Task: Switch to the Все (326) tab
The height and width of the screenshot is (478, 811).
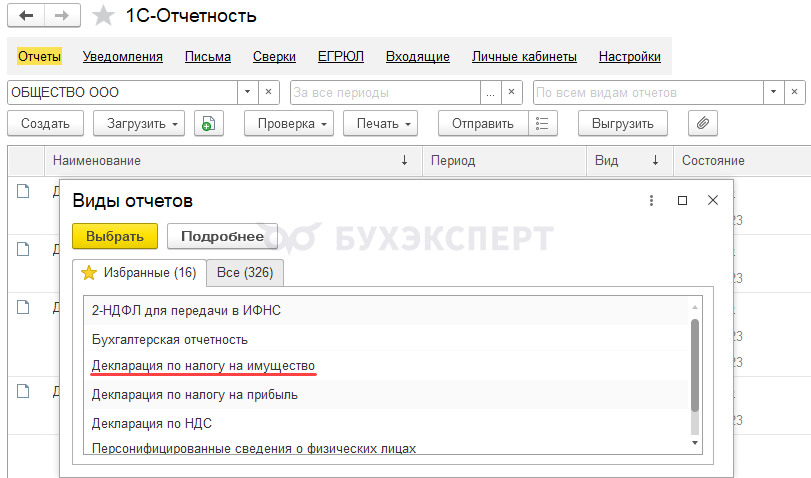Action: pos(245,272)
